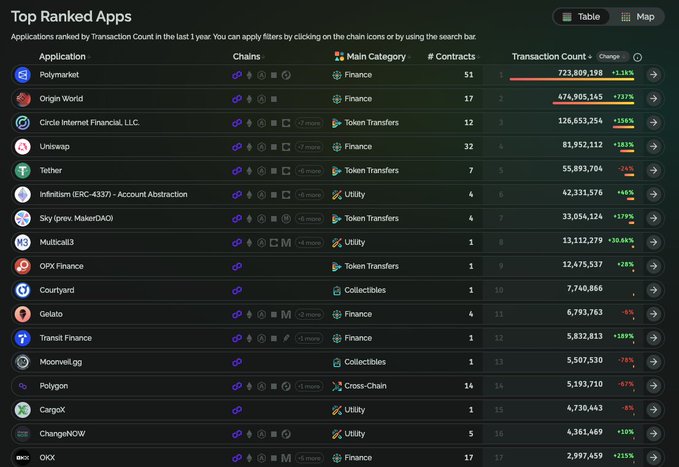Filter by Polymarket's purple chain link icon
The height and width of the screenshot is (467, 679).
(x=237, y=75)
